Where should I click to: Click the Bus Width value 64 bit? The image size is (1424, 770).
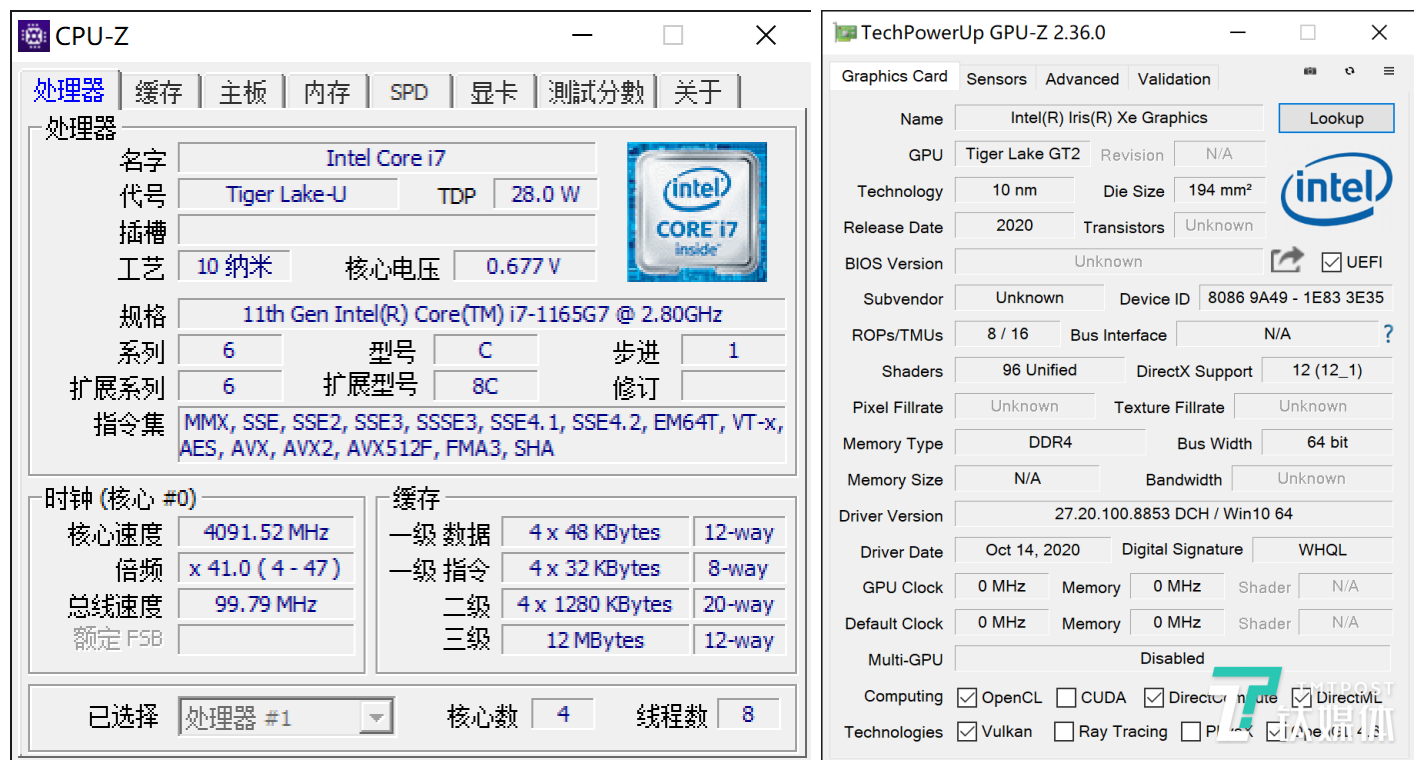point(1327,442)
